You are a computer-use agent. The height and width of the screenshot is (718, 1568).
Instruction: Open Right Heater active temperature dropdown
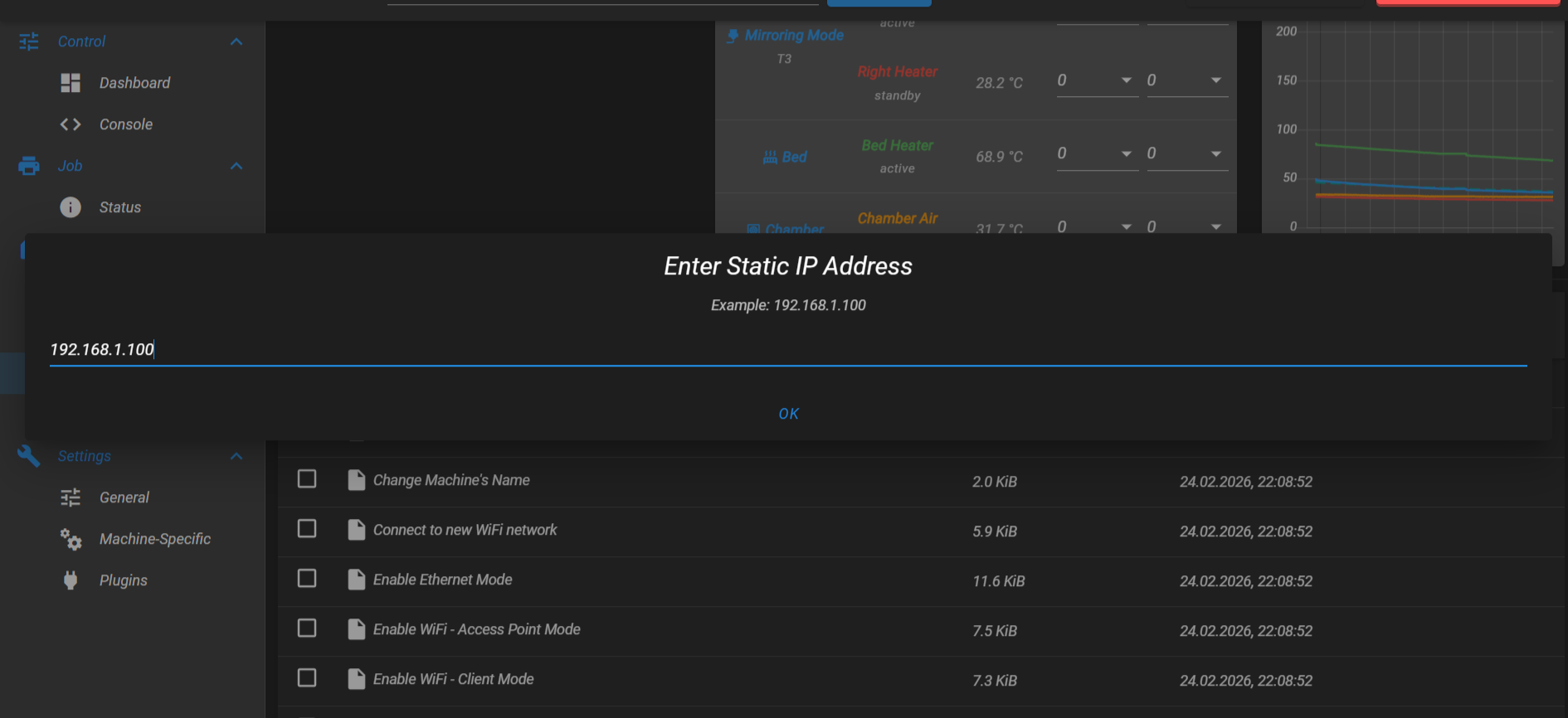(1127, 80)
